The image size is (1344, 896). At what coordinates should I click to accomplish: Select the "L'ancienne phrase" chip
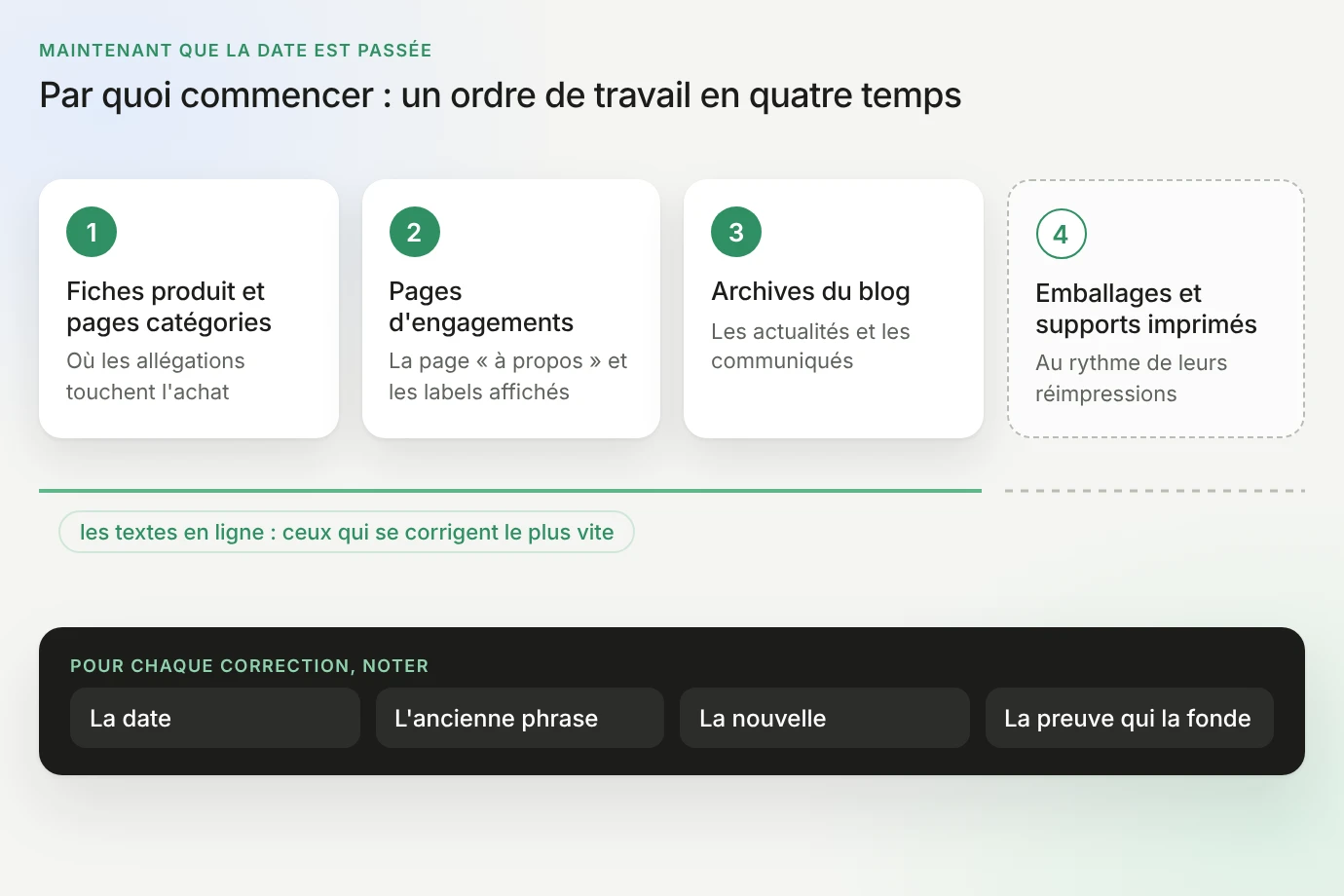click(x=520, y=718)
